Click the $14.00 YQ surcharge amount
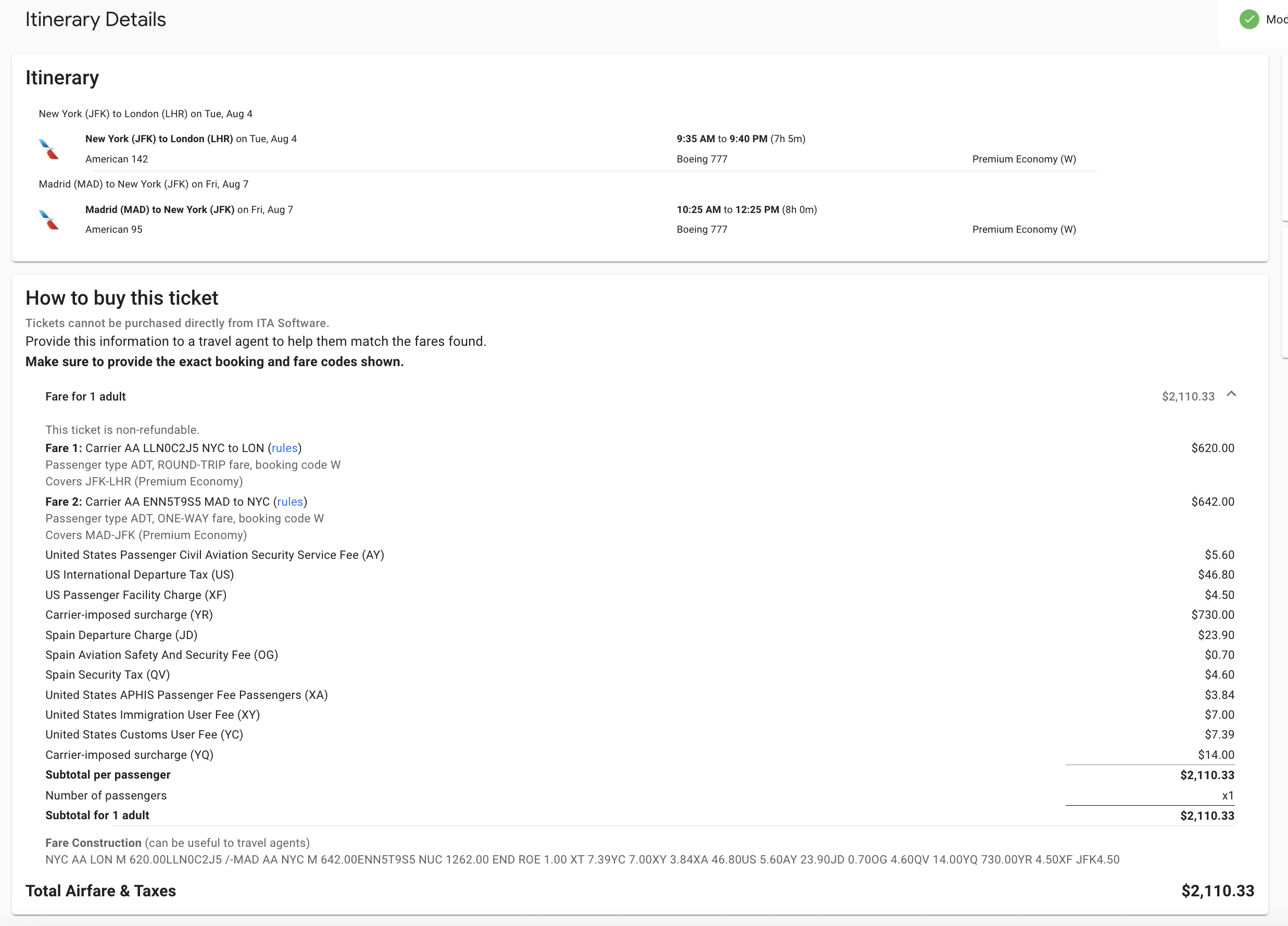The image size is (1288, 926). coord(1216,755)
